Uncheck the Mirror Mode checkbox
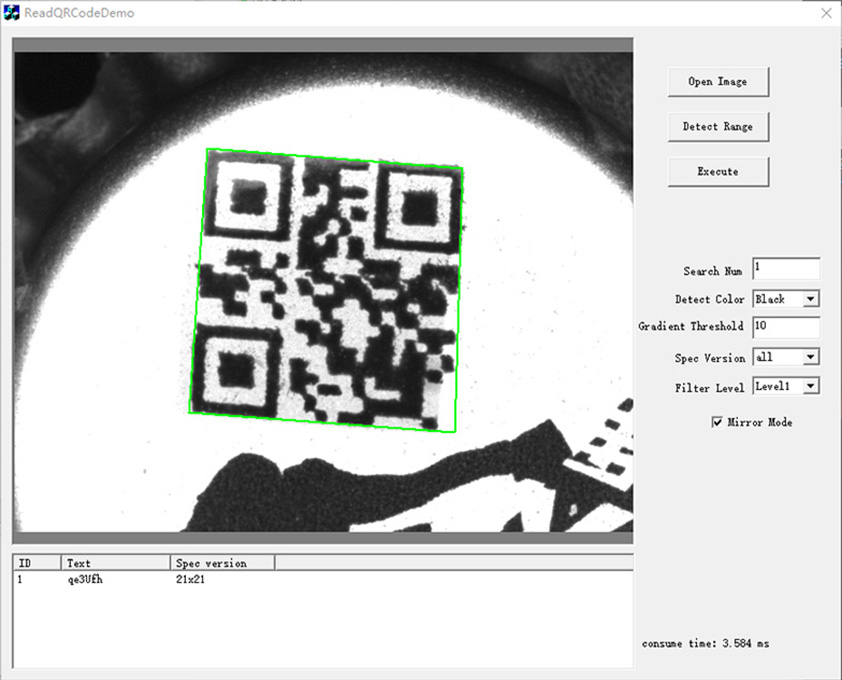 tap(716, 422)
